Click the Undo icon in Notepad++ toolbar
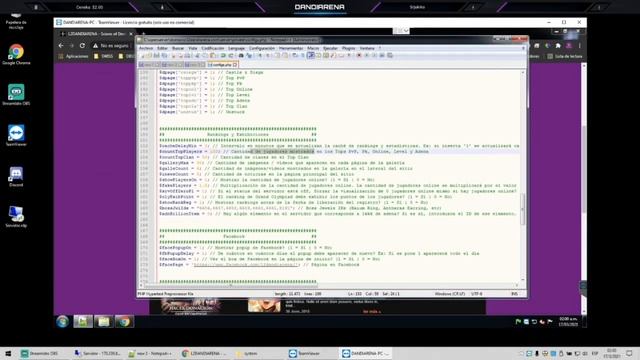Viewport: 640px width, 360px height. click(223, 56)
